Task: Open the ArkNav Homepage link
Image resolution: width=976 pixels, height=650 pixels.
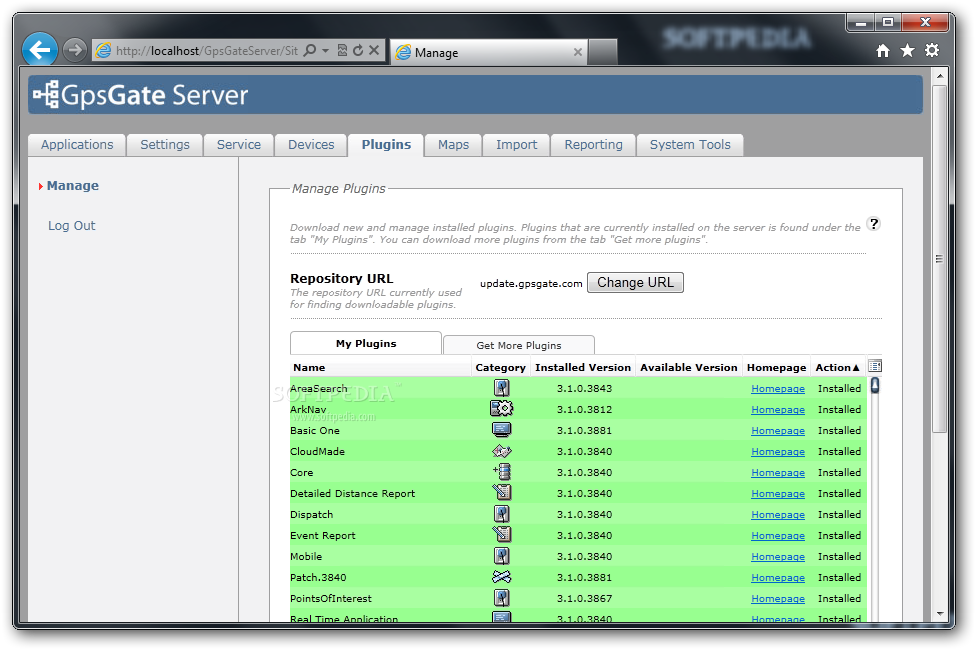Action: pos(778,410)
